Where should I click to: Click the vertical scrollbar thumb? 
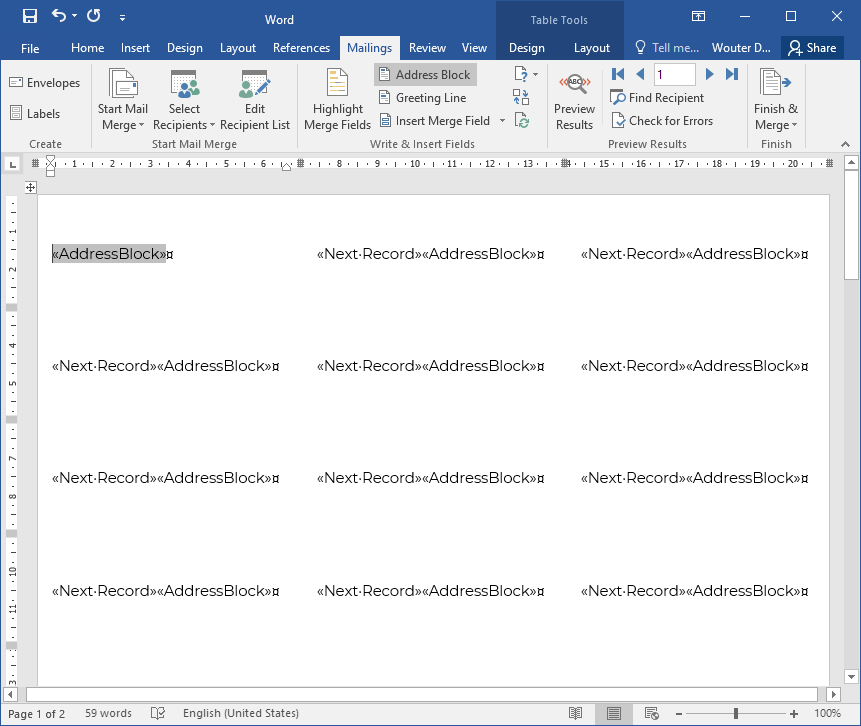pyautogui.click(x=851, y=226)
